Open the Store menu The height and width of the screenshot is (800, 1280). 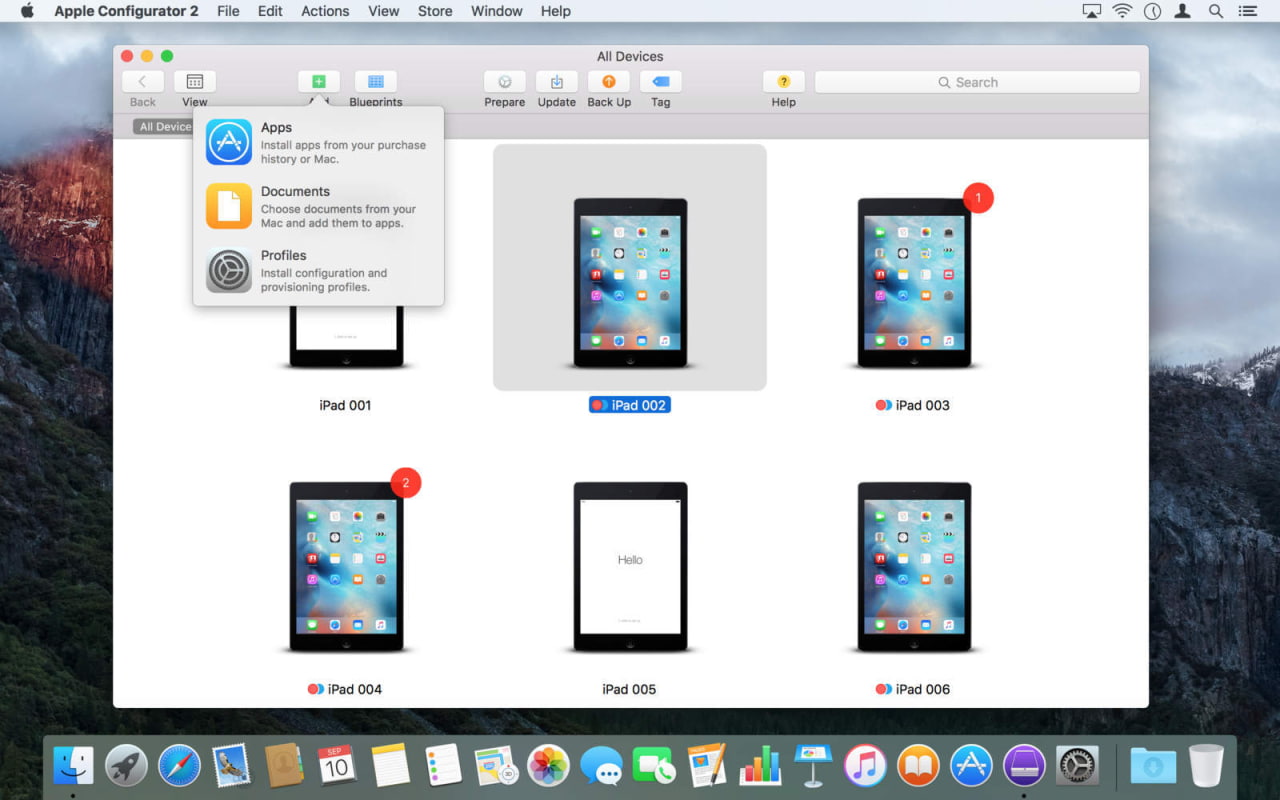(x=435, y=11)
